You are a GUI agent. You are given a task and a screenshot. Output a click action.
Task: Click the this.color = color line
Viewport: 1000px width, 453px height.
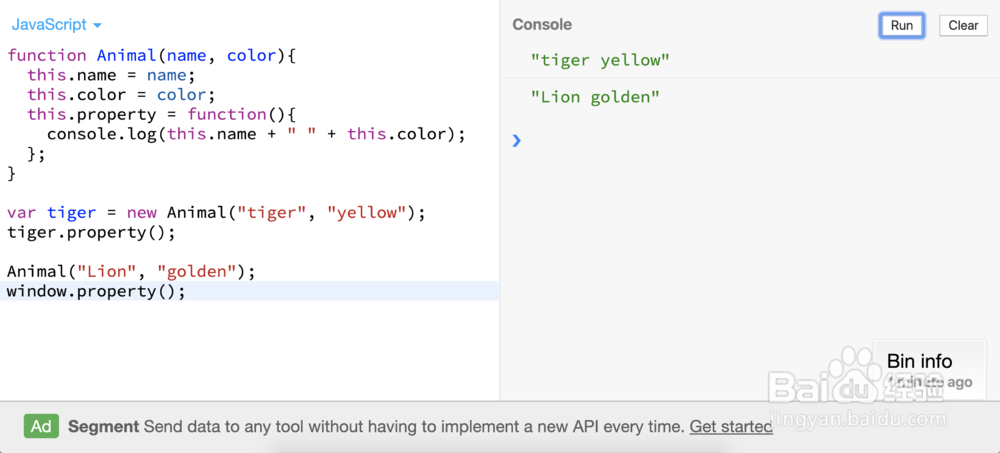click(122, 95)
